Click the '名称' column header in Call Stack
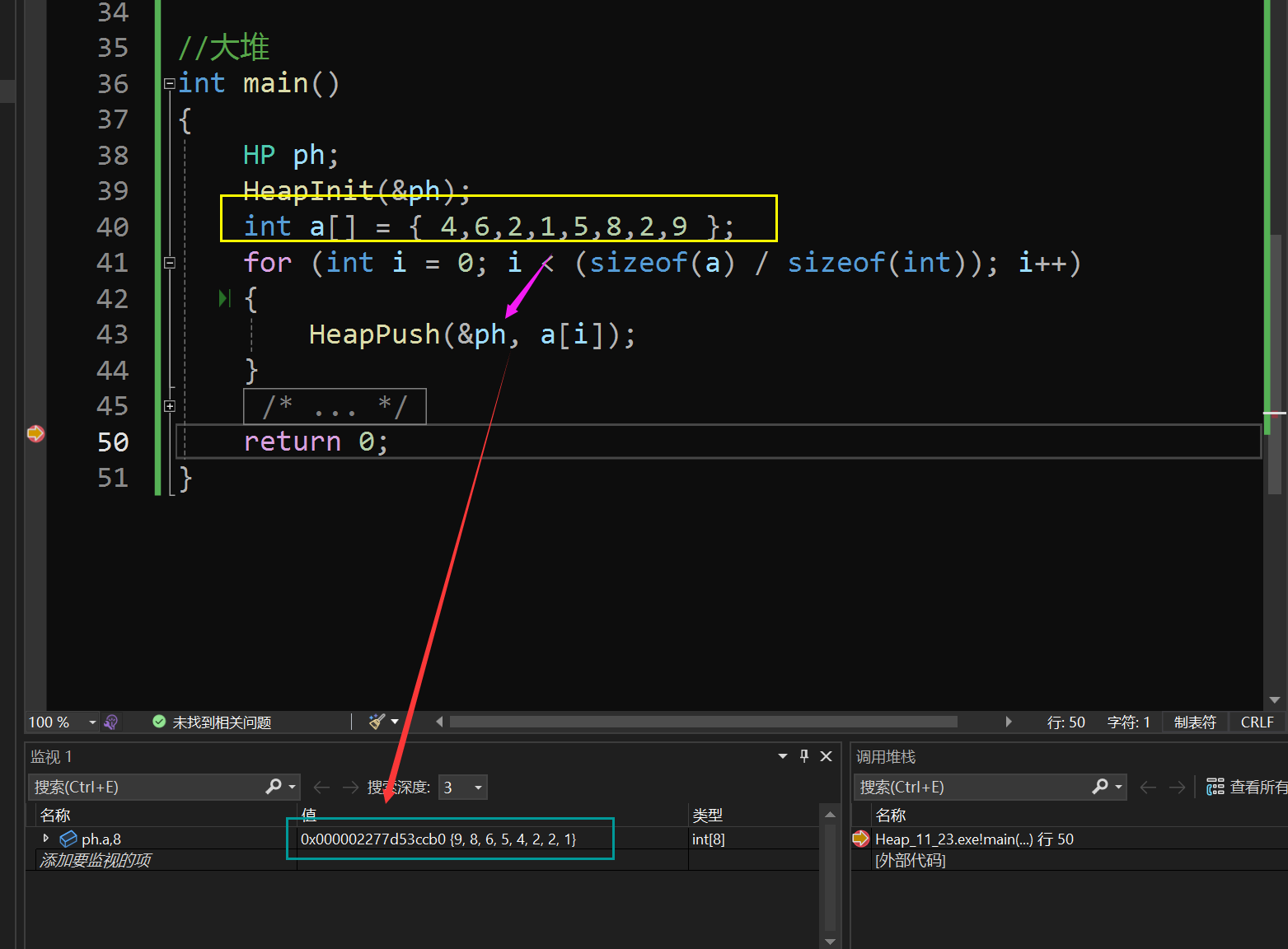Screen dimensions: 1288x949 pos(891,815)
